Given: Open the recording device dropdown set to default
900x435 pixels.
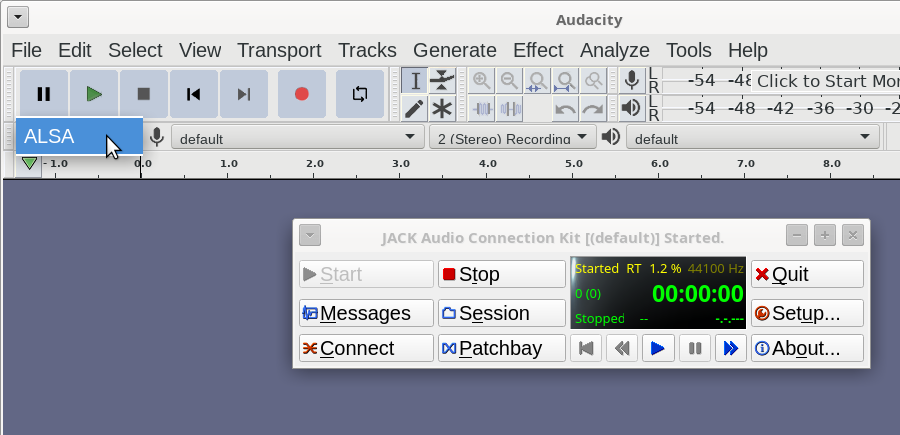Looking at the screenshot, I should (297, 138).
